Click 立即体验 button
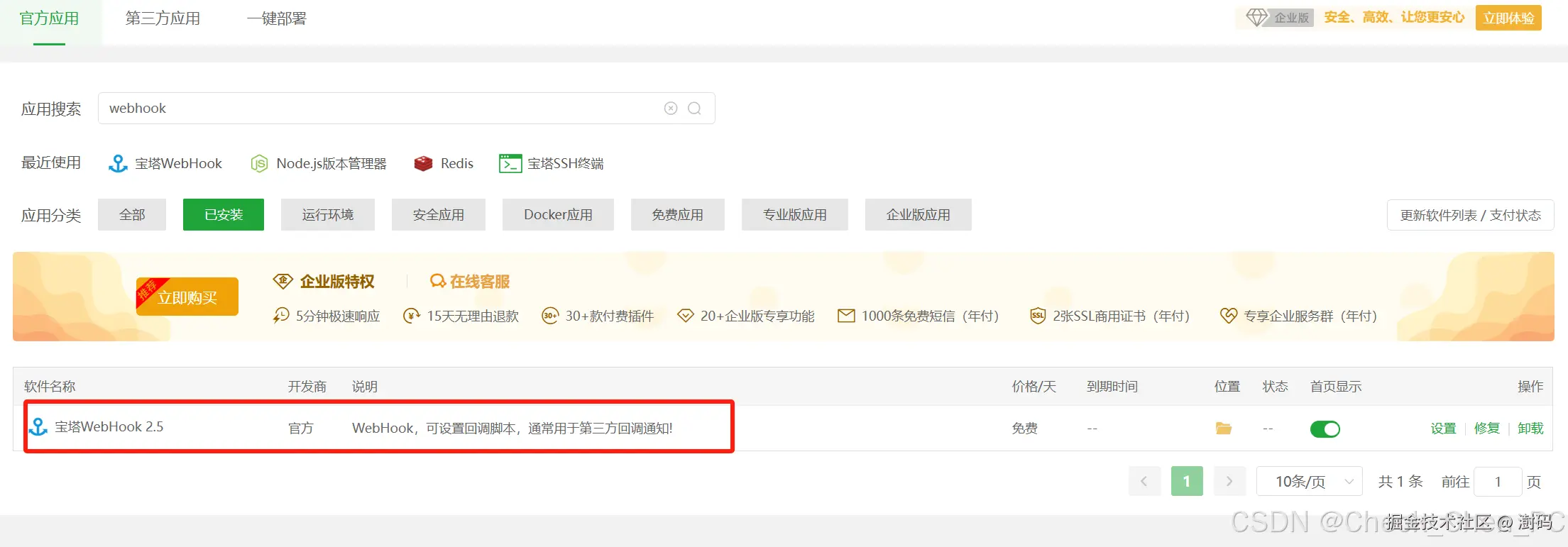The image size is (1568, 547). tap(1508, 18)
